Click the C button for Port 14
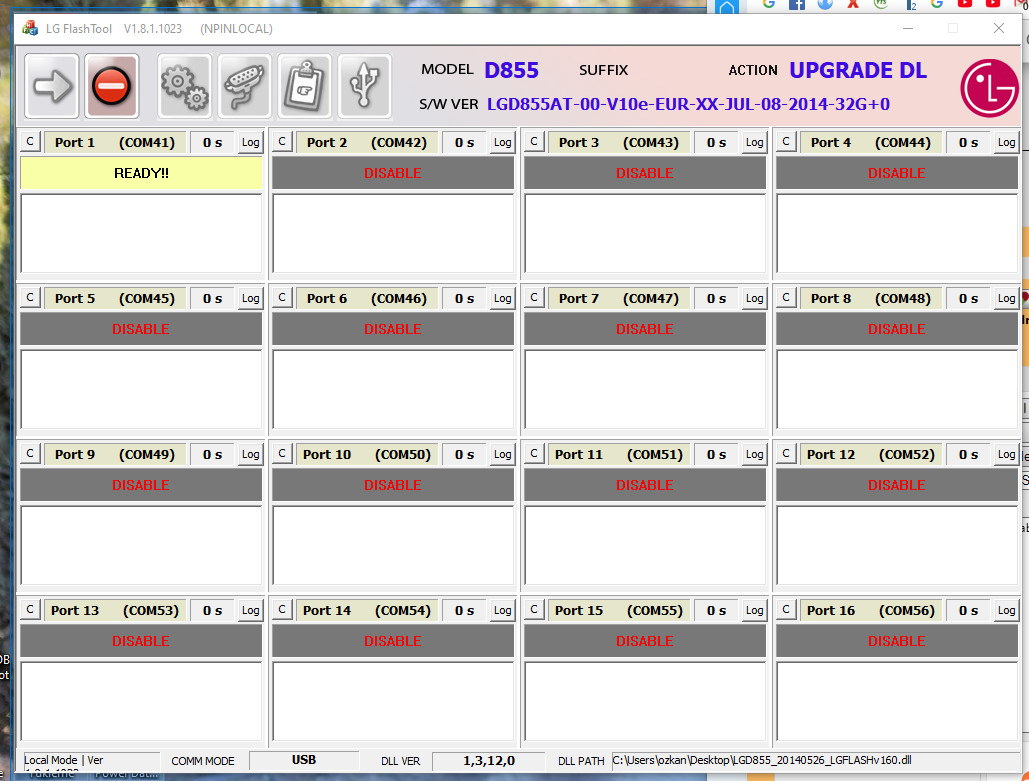1029x781 pixels. [282, 610]
